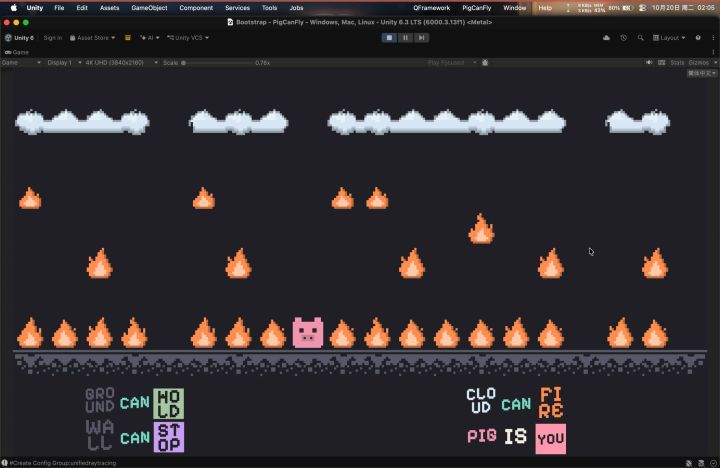The image size is (720, 468).
Task: Click the YOU word block
Action: point(551,439)
